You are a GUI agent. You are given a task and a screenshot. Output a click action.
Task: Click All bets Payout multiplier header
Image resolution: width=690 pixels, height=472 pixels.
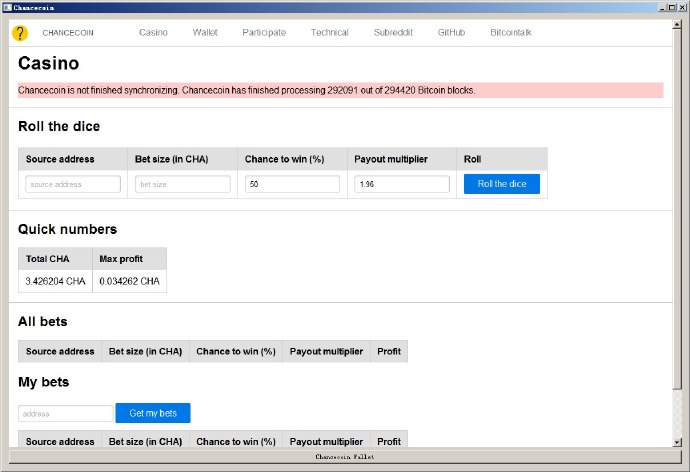[x=326, y=351]
